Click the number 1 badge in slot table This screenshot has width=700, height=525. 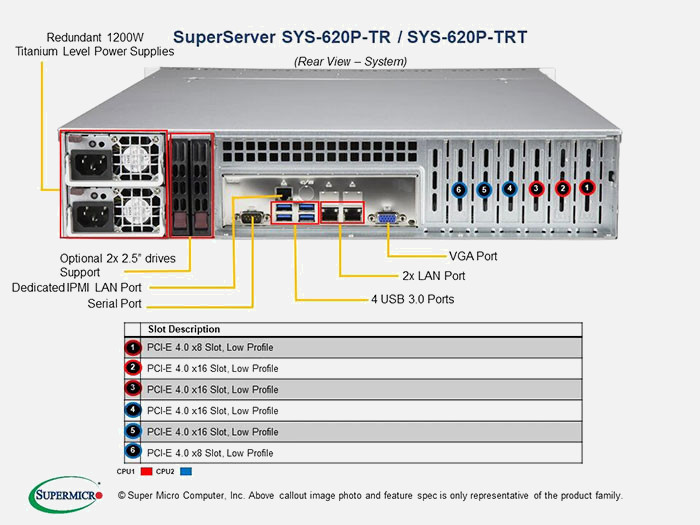(133, 347)
